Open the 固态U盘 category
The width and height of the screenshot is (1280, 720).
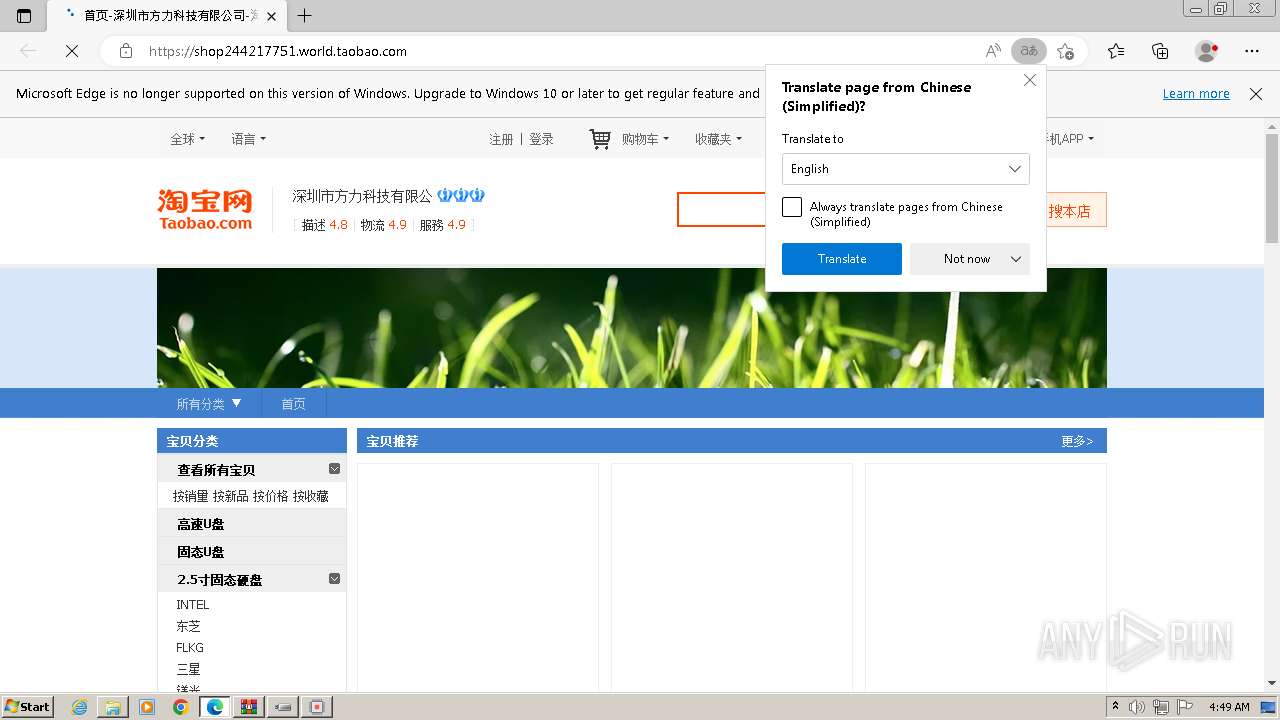[201, 552]
